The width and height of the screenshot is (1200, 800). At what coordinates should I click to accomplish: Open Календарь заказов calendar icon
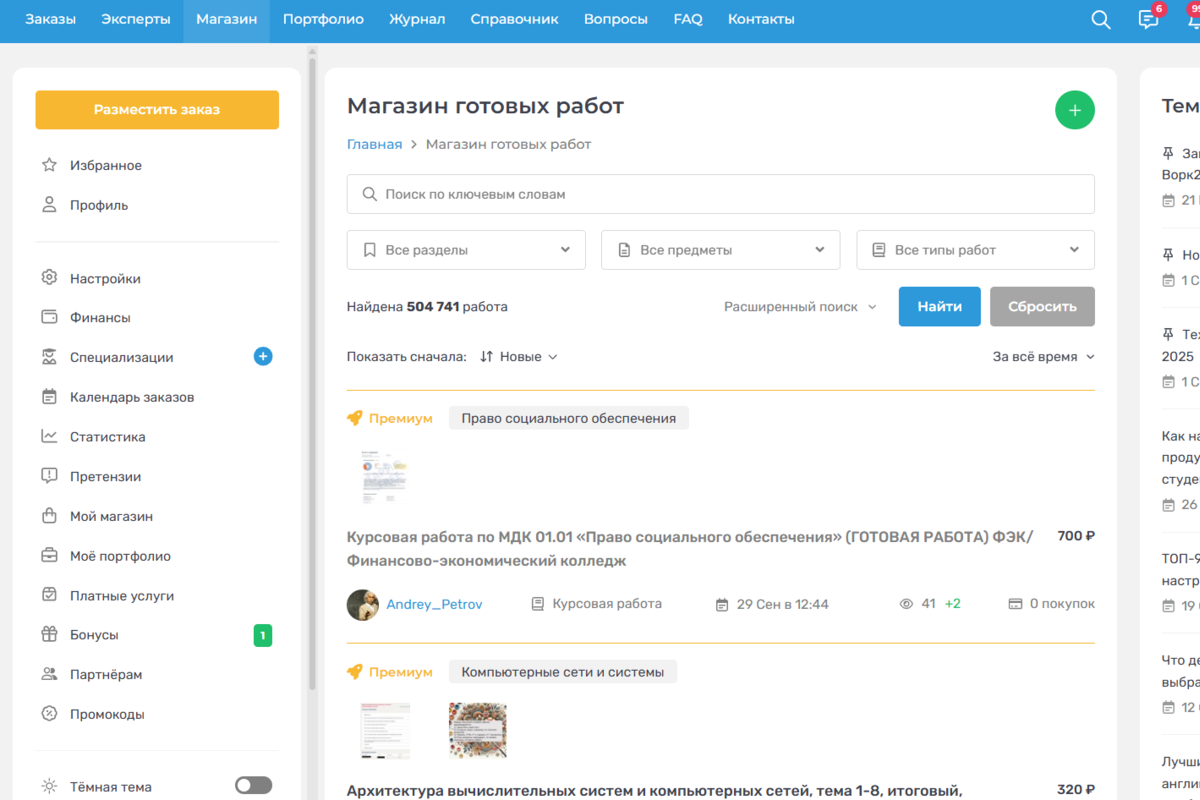pos(49,397)
